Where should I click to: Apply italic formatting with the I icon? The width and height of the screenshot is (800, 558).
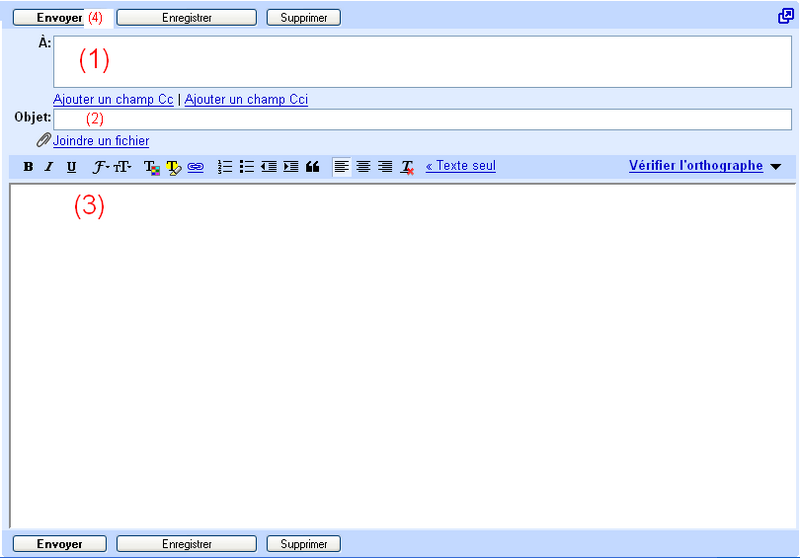coord(49,166)
